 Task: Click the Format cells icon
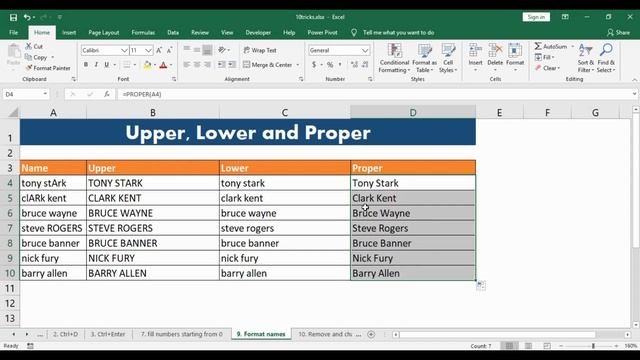515,50
